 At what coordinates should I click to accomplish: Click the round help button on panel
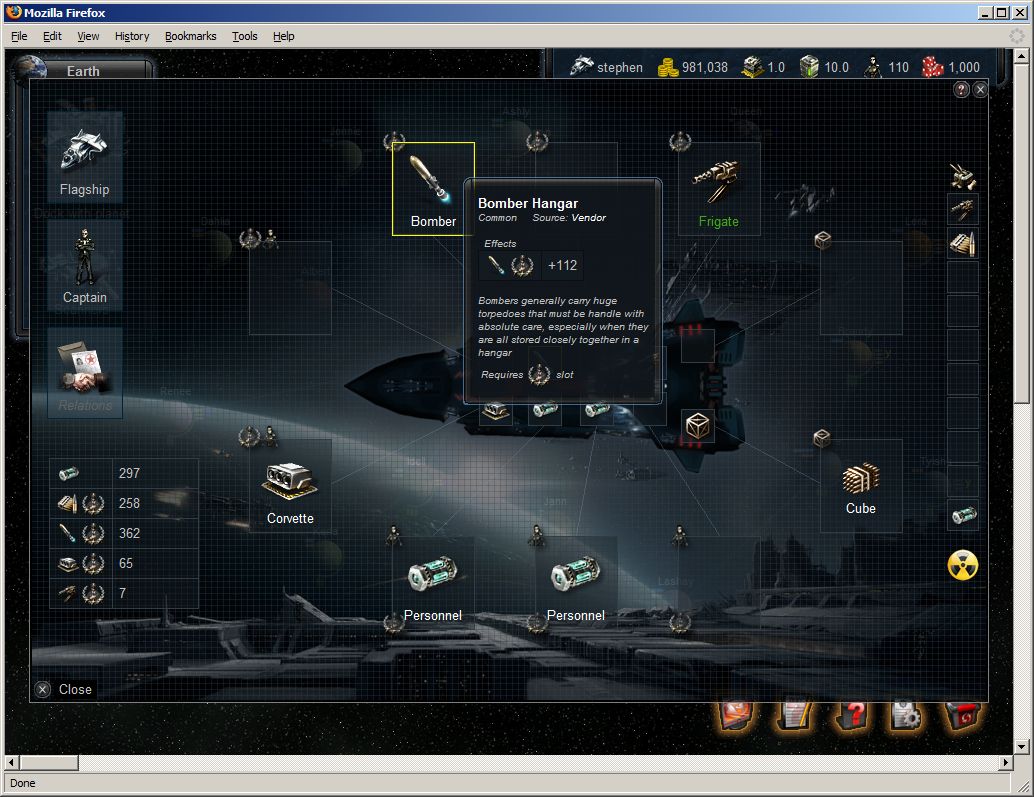pos(961,90)
